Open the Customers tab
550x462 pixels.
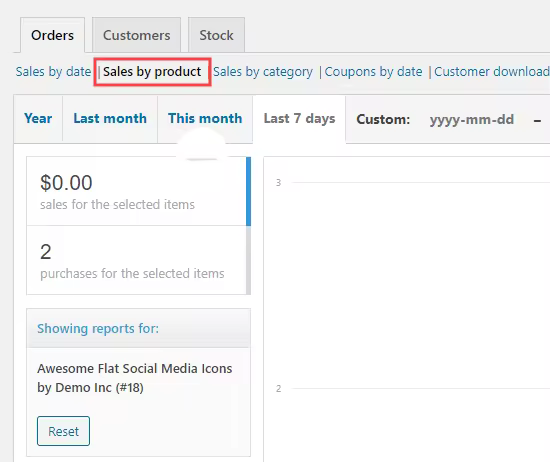pos(136,35)
